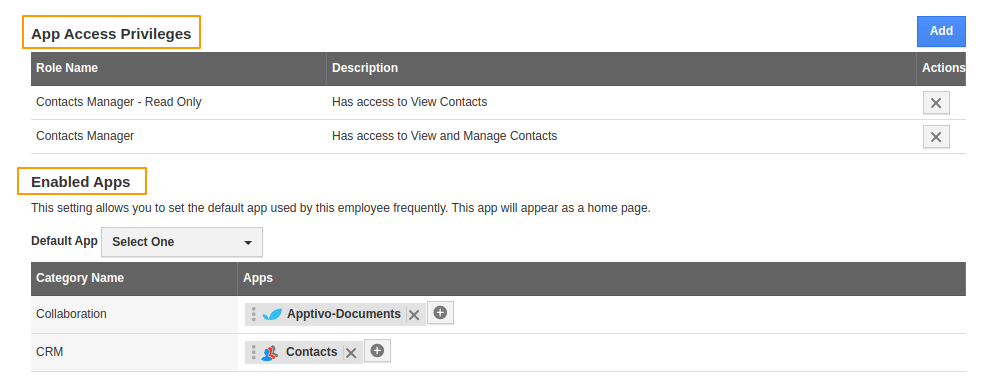This screenshot has height=390, width=1003.
Task: Click 'Contacts Manager - Read Only' role name
Action: tap(119, 102)
